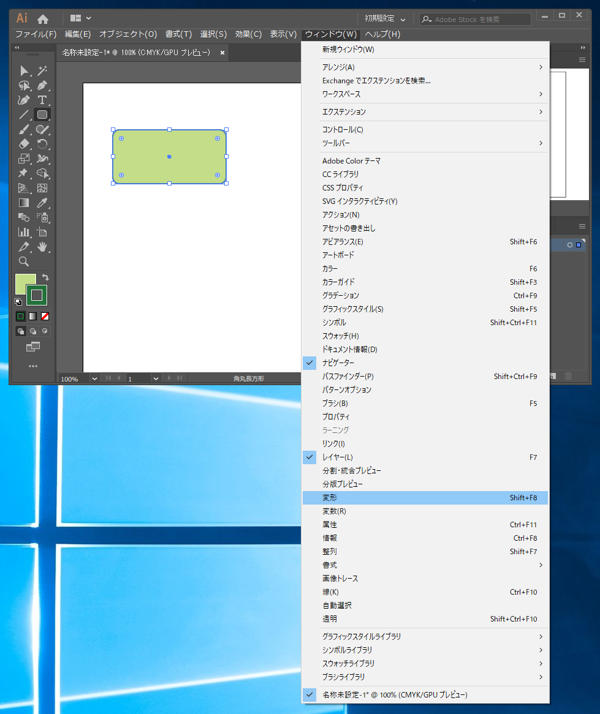Expand the ツールバー submenu
This screenshot has height=714, width=600.
[x=425, y=143]
